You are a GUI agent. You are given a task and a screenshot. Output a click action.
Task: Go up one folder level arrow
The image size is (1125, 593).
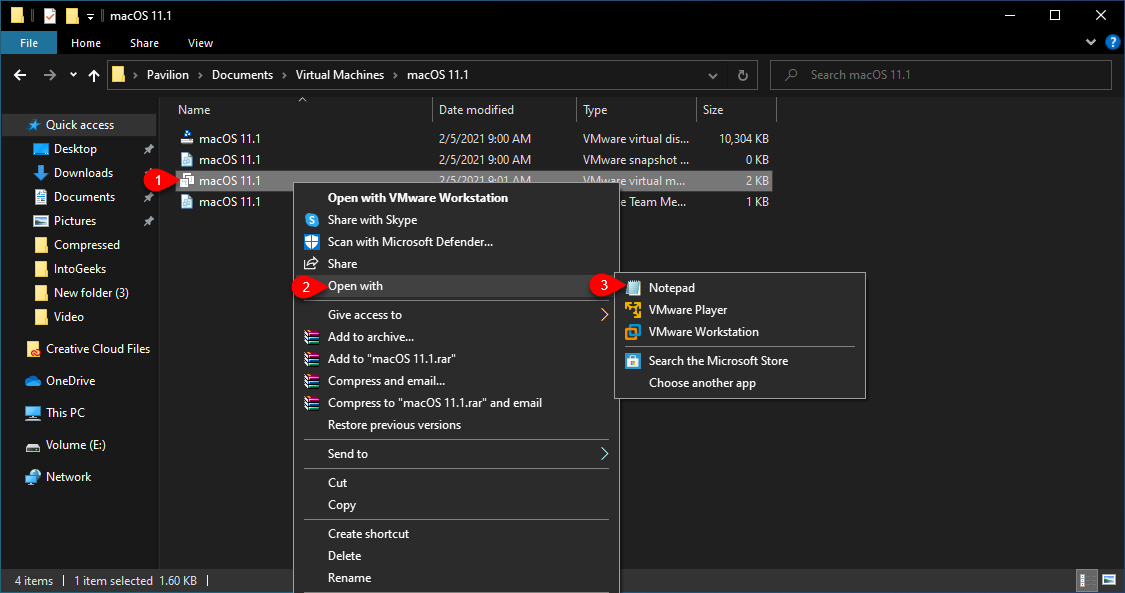(x=94, y=75)
